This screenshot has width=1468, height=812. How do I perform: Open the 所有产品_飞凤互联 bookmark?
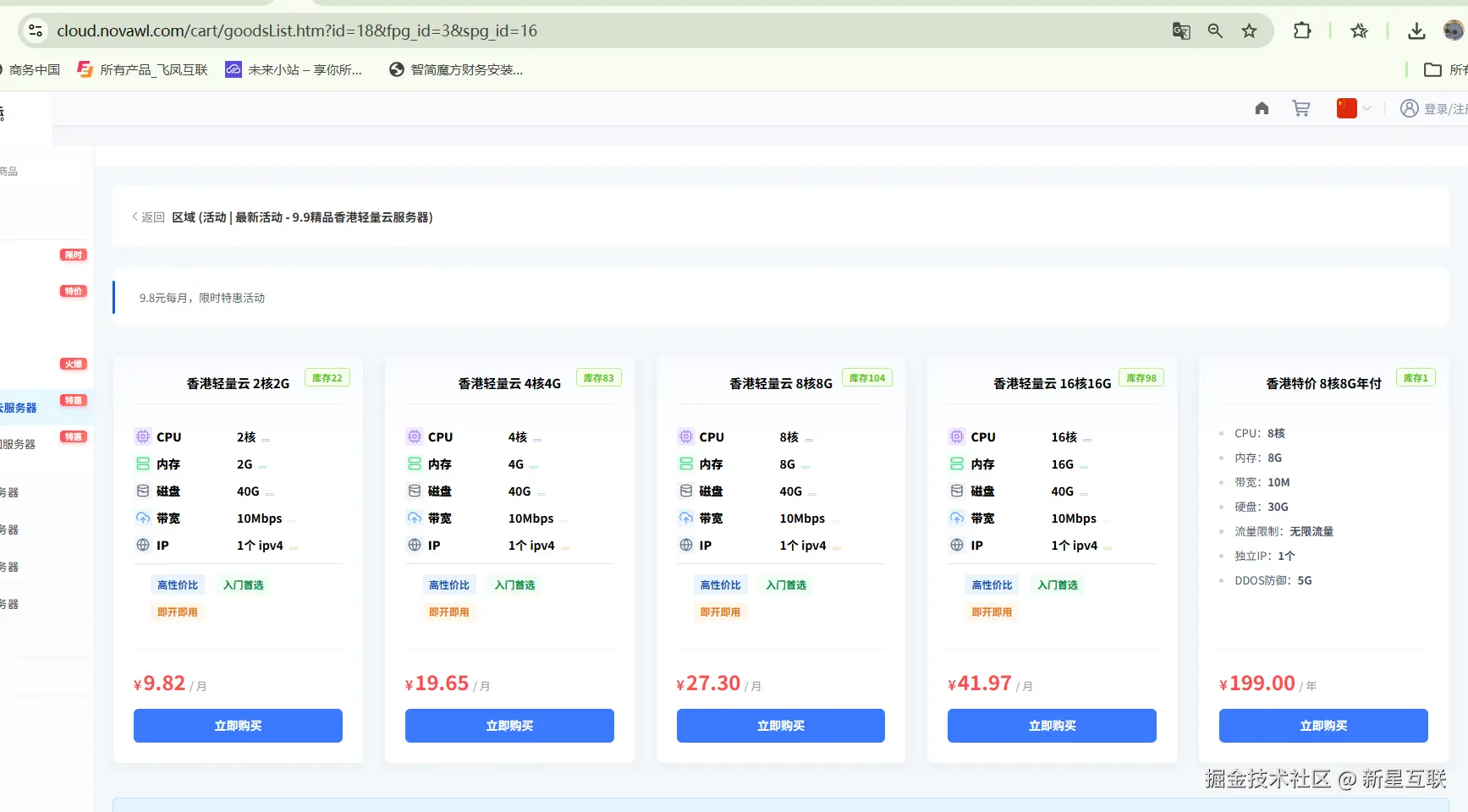point(142,69)
